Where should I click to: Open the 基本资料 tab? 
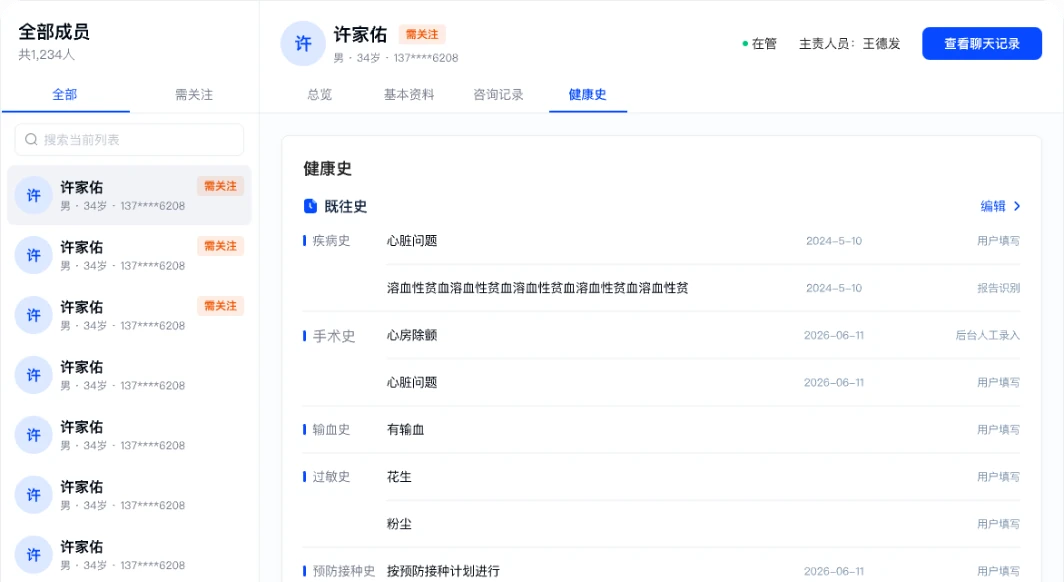[x=408, y=95]
